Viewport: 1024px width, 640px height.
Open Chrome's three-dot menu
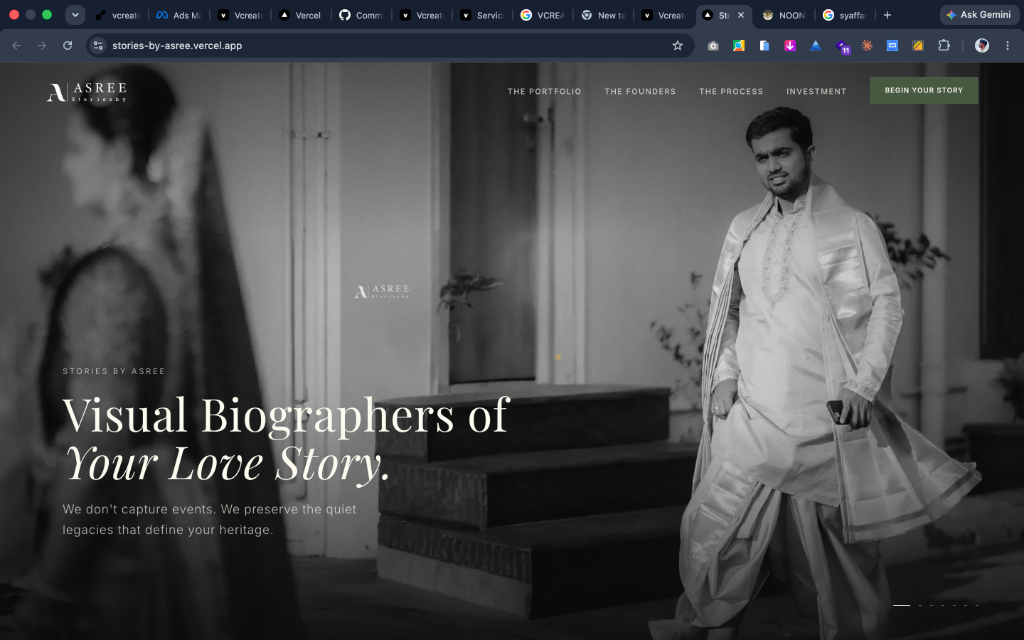(x=1007, y=46)
